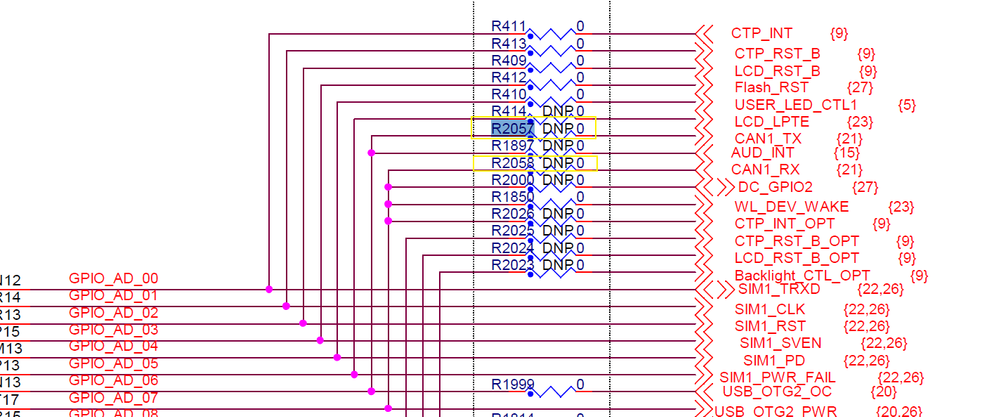Click the page reference {5} beside USER_LED_CTL1
Viewport: 999px width, 417px height.
907,104
